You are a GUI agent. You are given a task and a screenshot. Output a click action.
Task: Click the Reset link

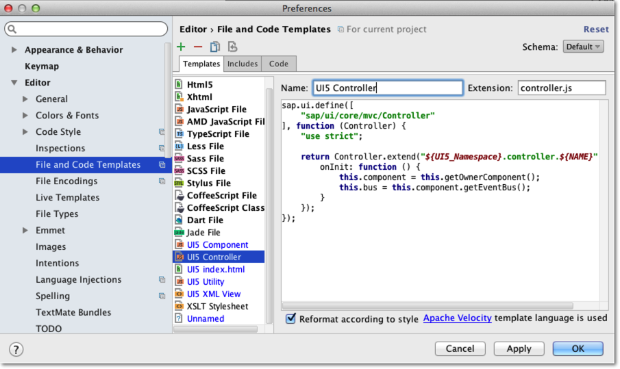596,29
